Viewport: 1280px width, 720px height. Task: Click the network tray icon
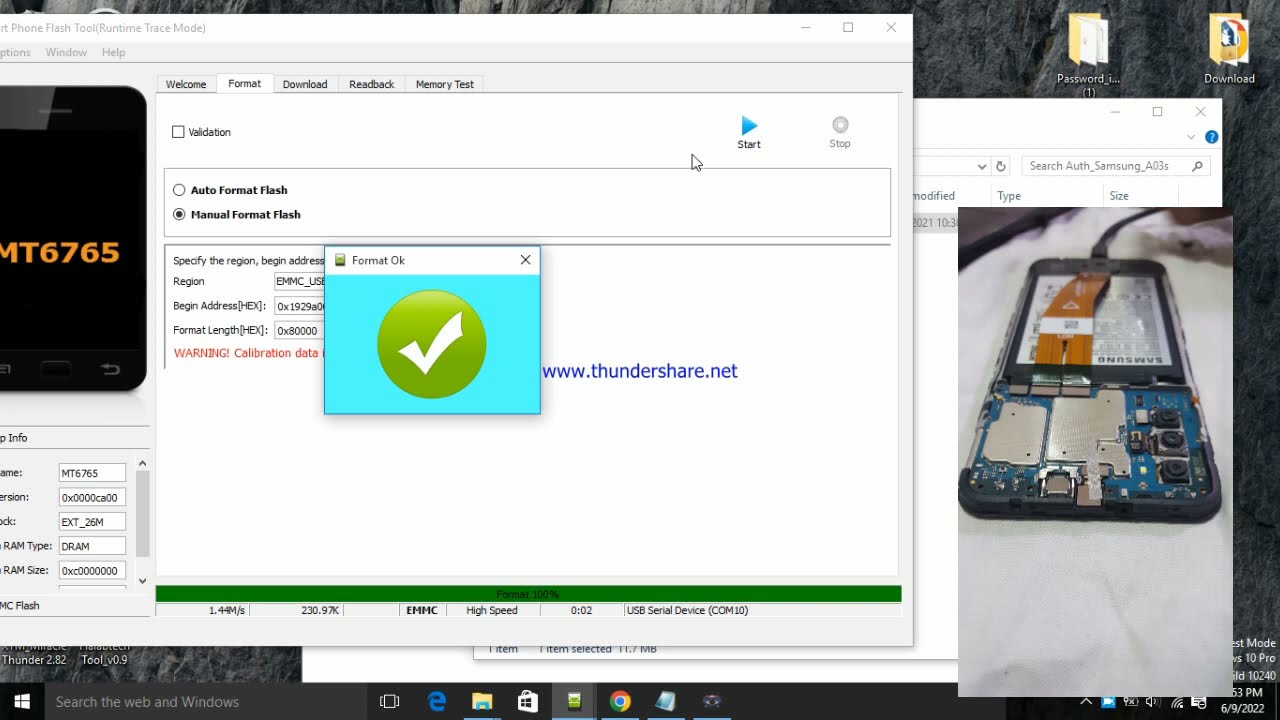pos(1177,702)
